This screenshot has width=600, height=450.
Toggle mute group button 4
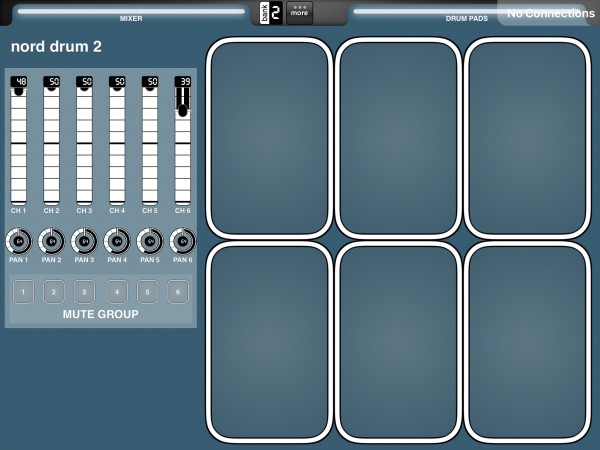[117, 292]
